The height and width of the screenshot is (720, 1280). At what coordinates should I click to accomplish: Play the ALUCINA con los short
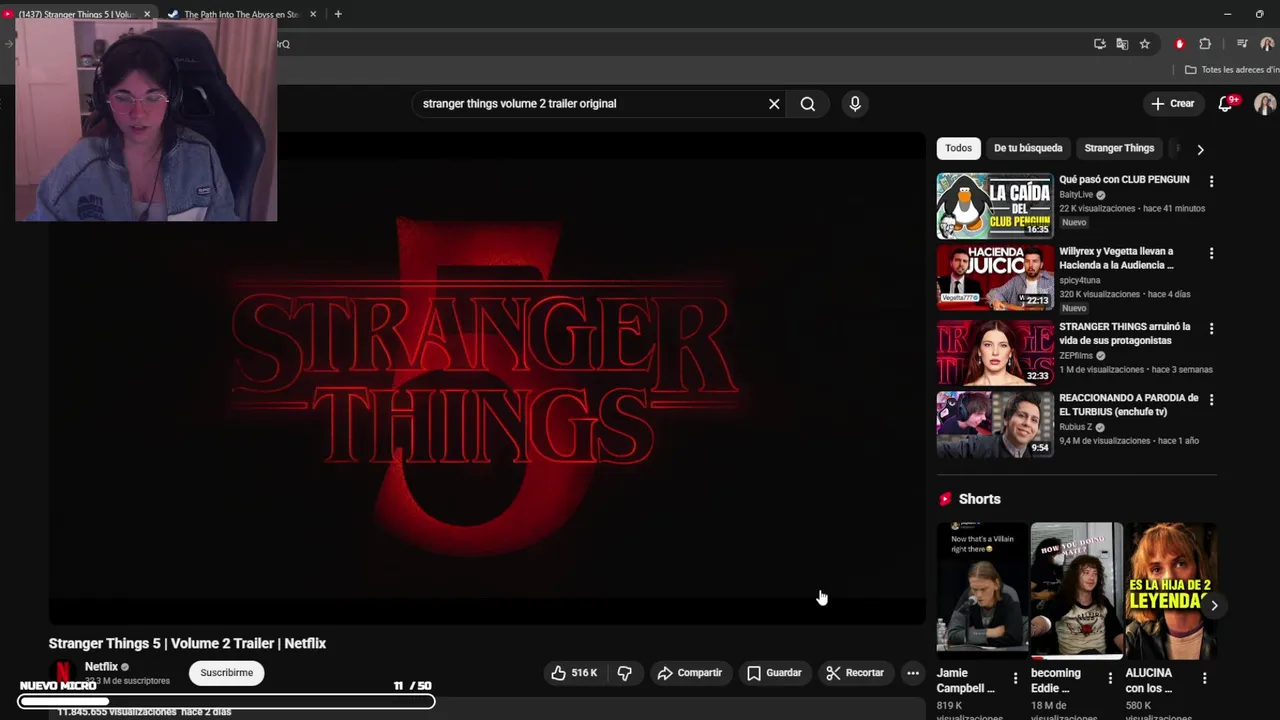click(x=1171, y=589)
